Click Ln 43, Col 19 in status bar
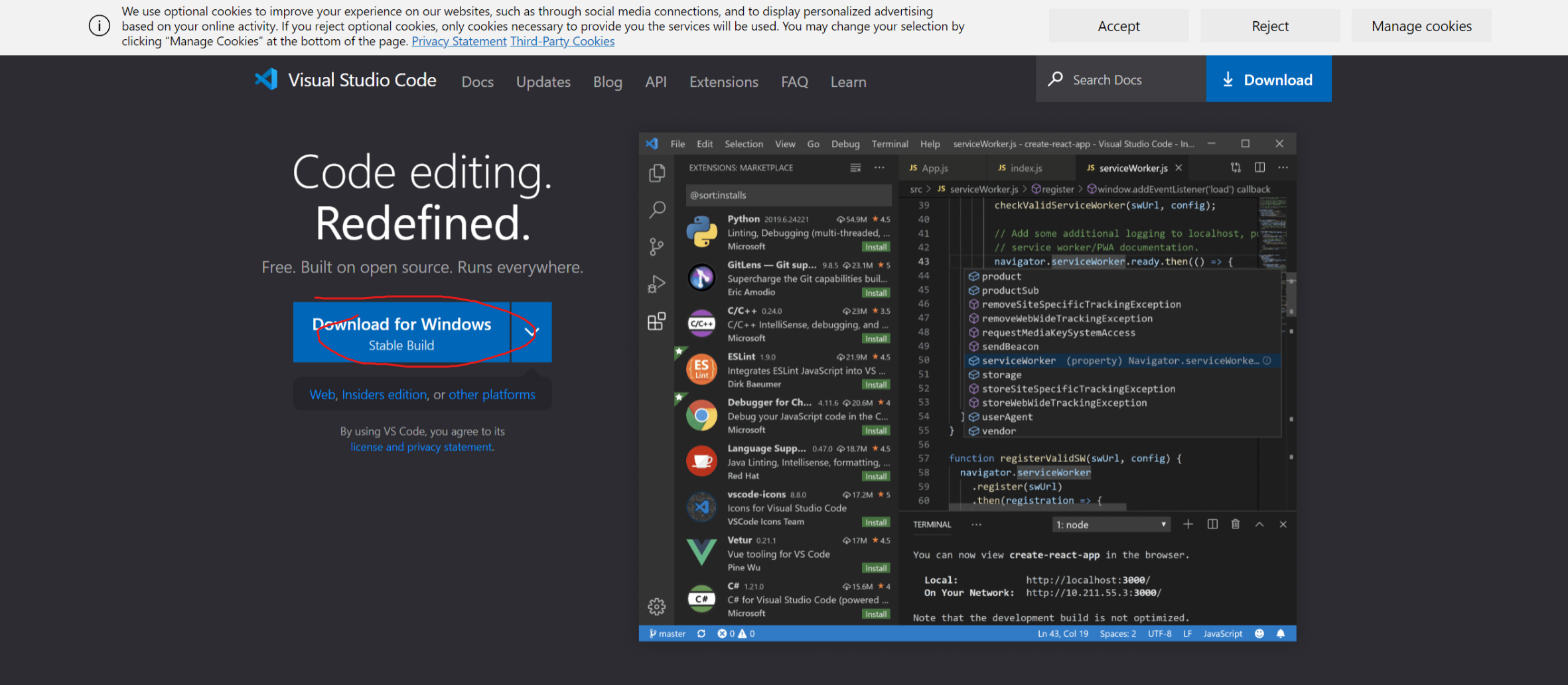This screenshot has width=1568, height=685. click(x=1063, y=634)
